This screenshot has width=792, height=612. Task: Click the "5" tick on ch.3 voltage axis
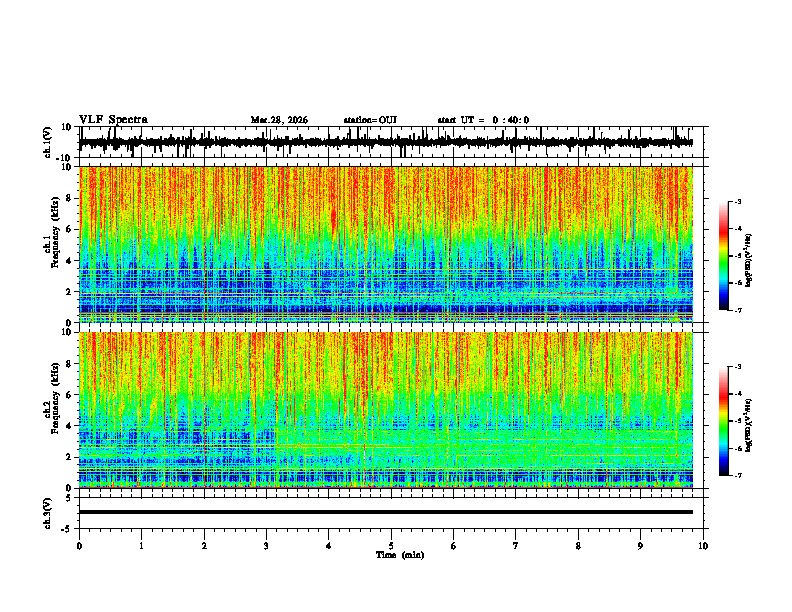[70, 497]
